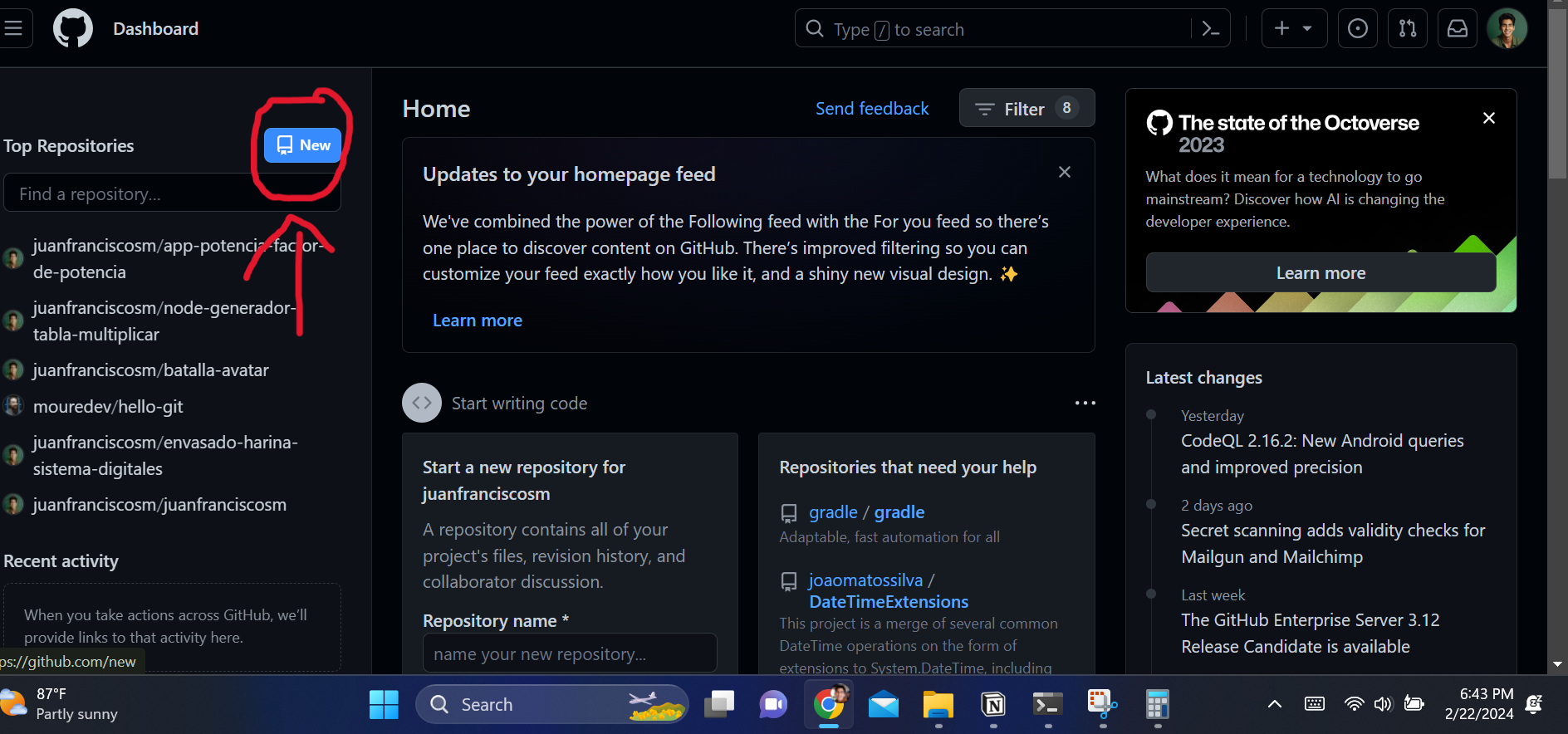Viewport: 1568px width, 734px height.
Task: Open the joaomatossilva owner link
Action: click(865, 580)
